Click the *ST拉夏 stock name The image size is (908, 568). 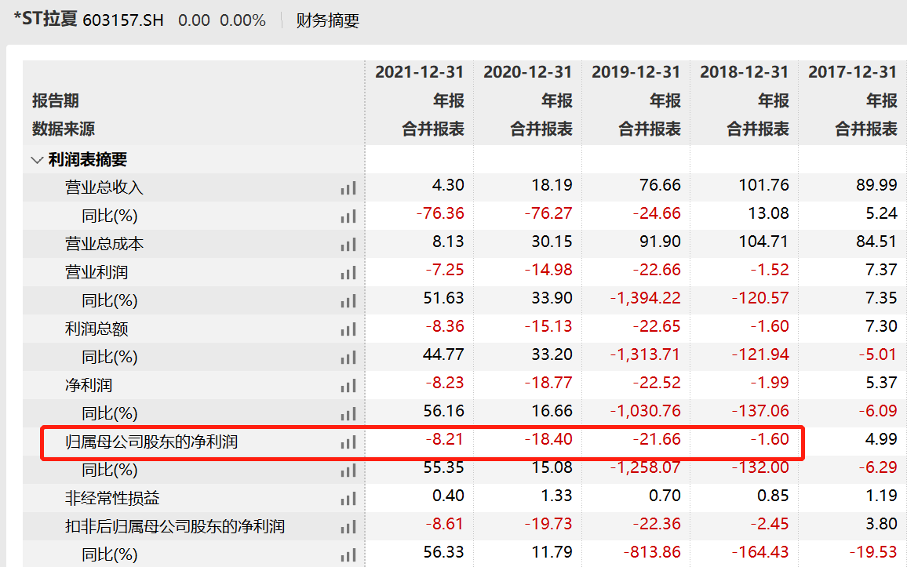coord(45,20)
